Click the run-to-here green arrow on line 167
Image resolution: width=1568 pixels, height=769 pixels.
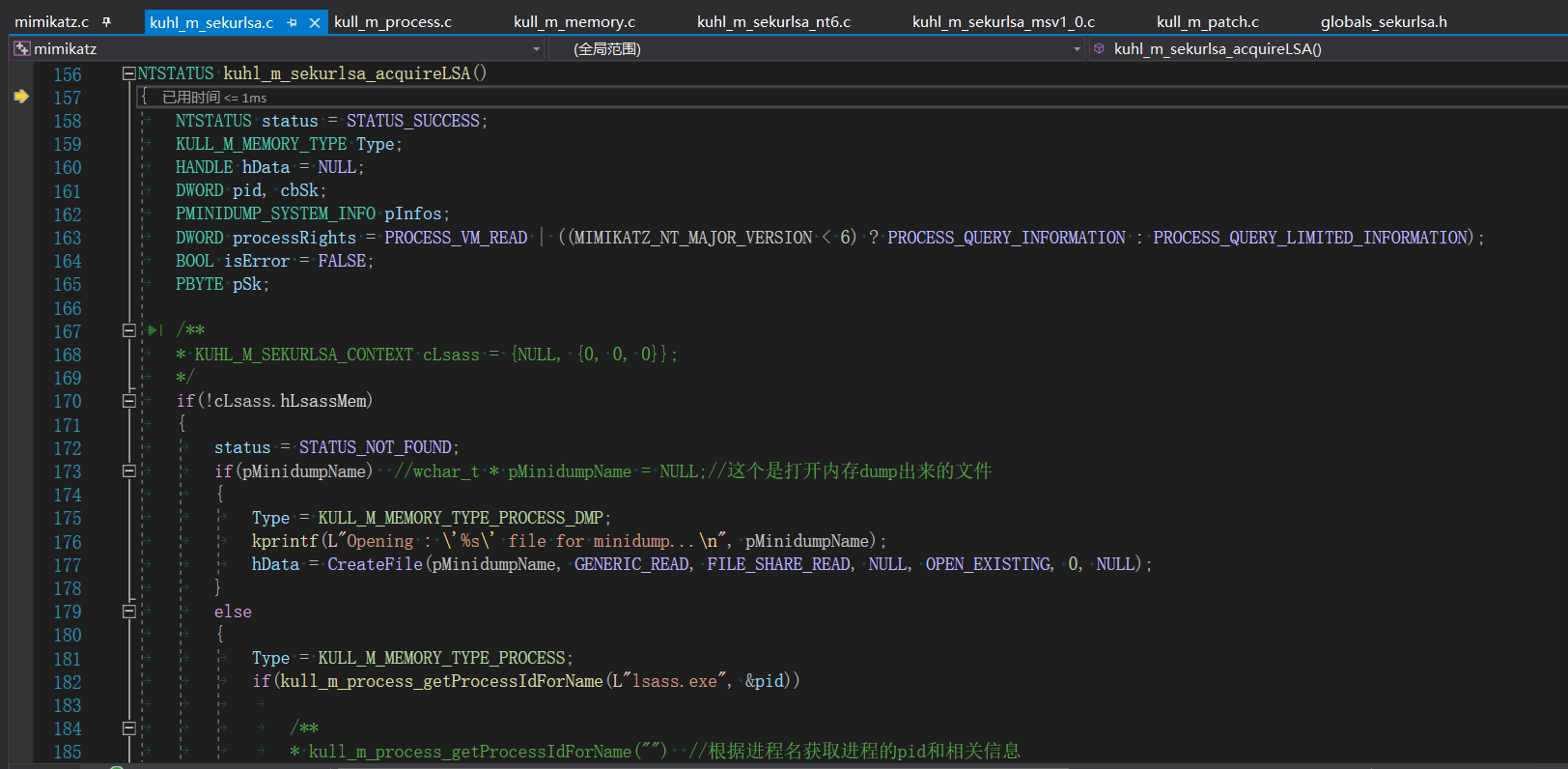point(154,330)
